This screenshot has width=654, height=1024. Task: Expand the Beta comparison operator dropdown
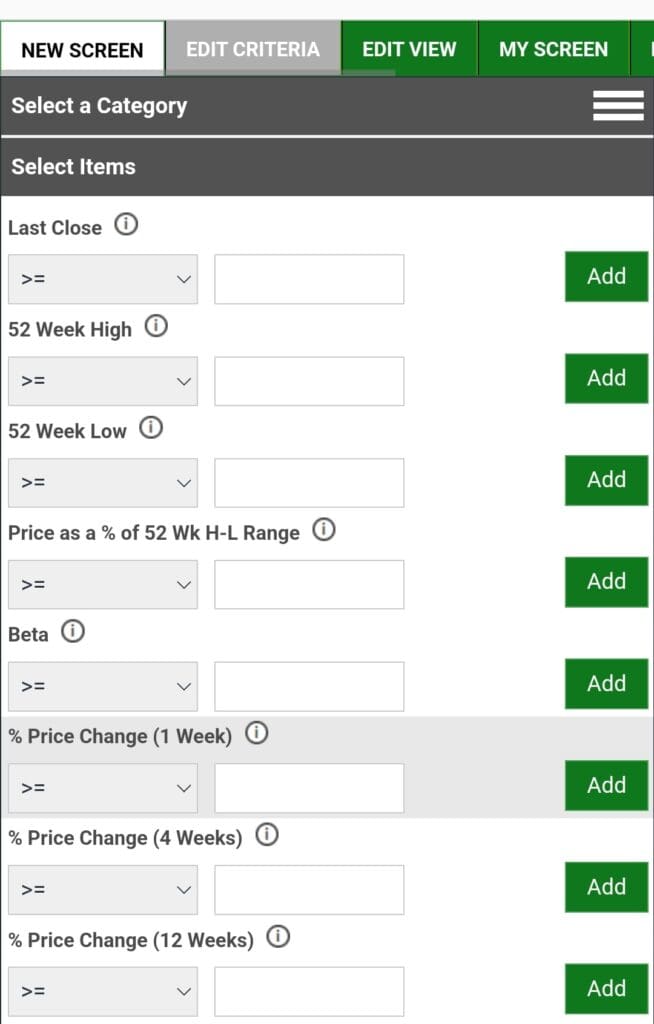pyautogui.click(x=103, y=686)
